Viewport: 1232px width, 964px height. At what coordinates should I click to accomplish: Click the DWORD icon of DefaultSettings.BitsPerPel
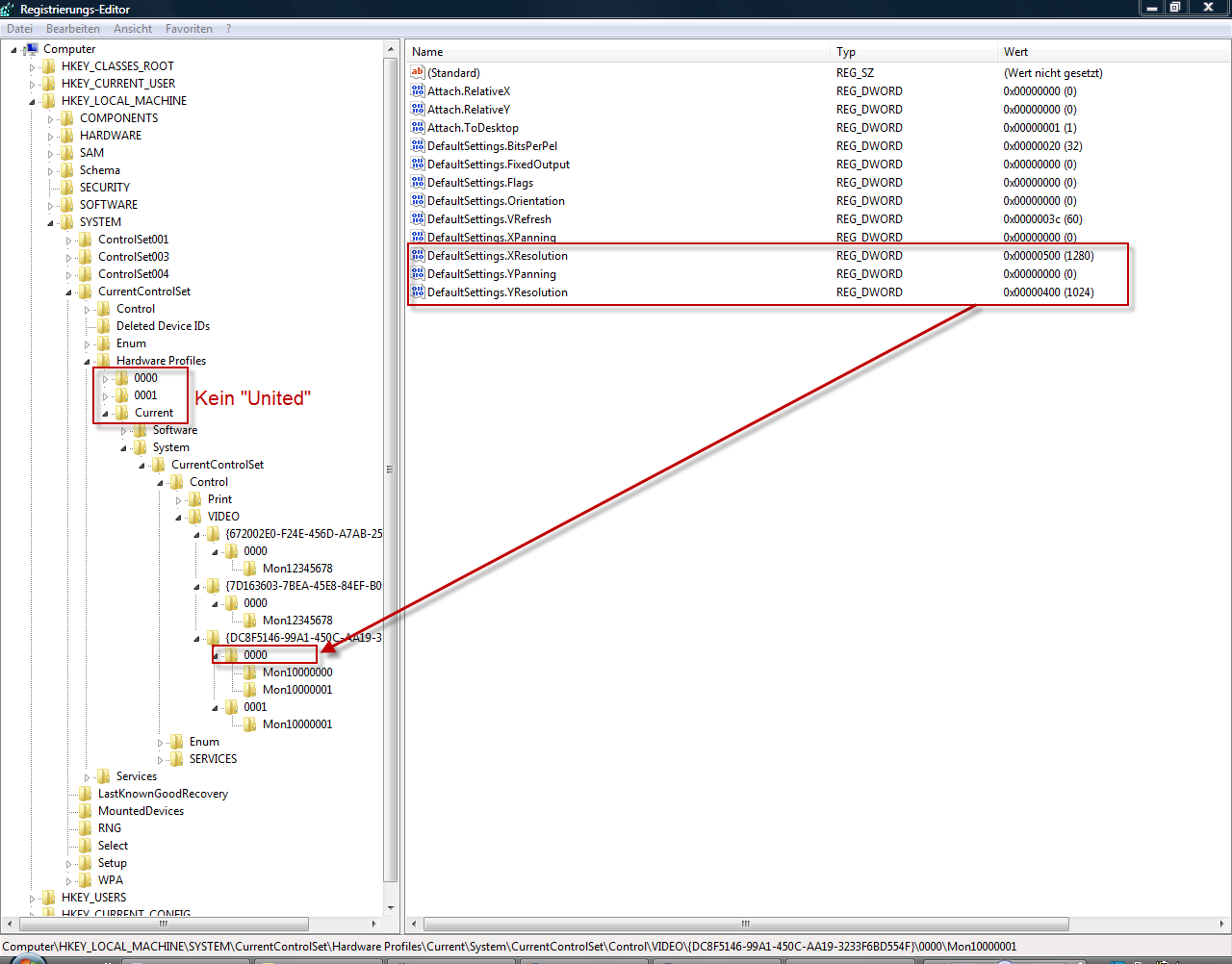click(418, 146)
